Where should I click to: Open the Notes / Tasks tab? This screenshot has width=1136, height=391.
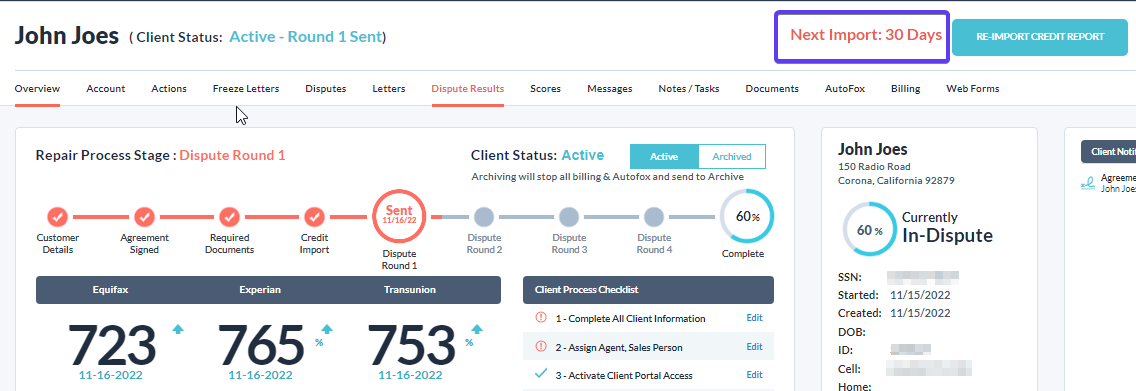tap(688, 88)
